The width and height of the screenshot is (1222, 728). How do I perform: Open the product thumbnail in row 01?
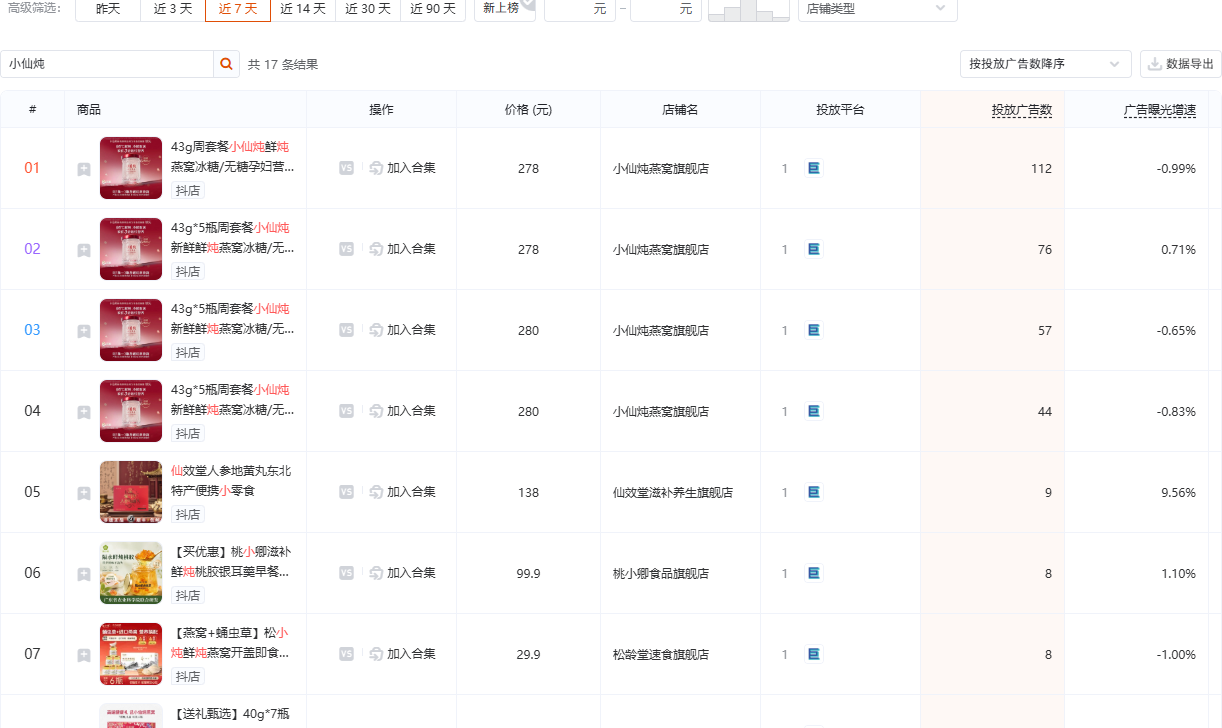coord(131,168)
